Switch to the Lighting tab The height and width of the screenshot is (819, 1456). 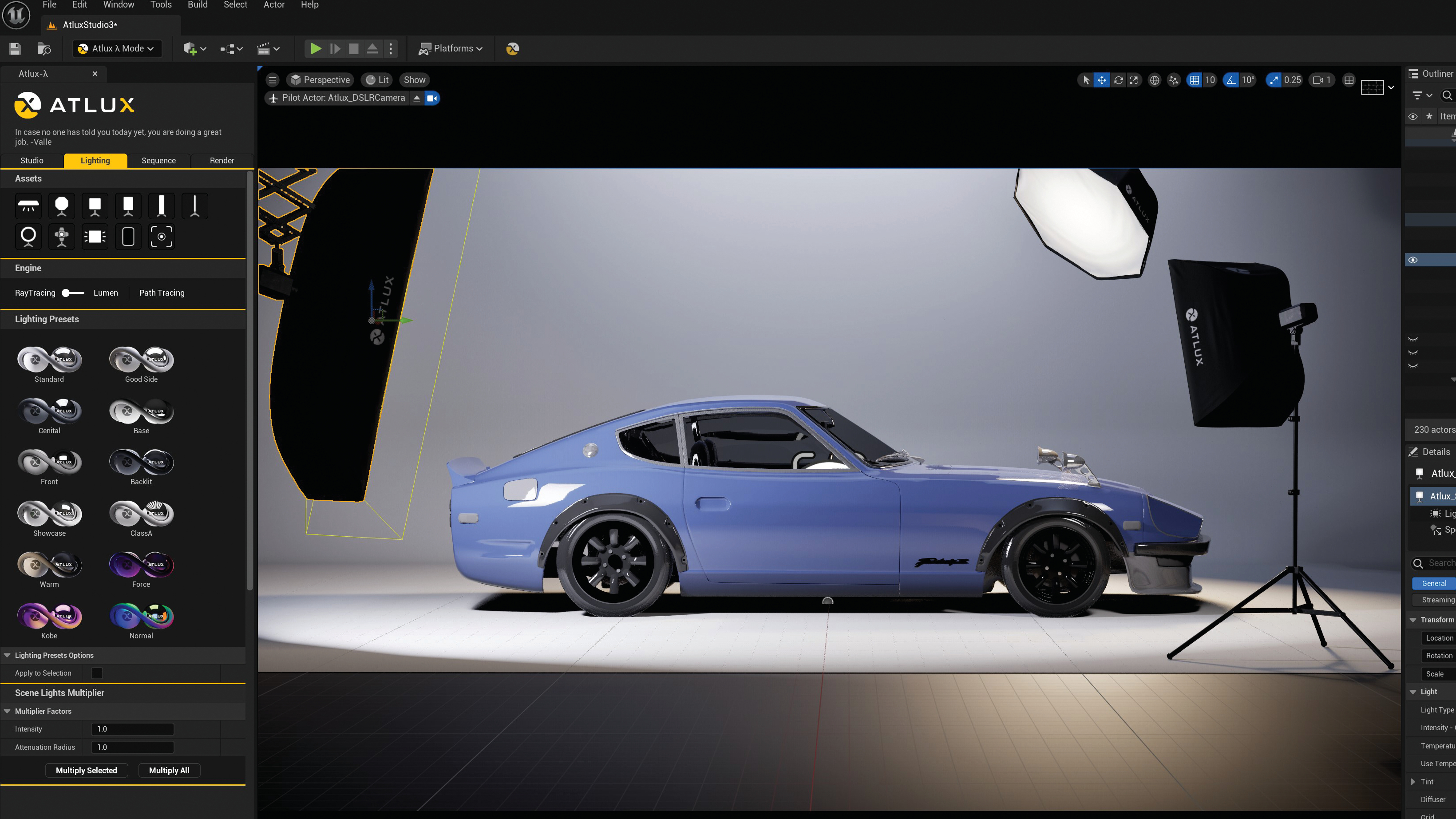(95, 160)
